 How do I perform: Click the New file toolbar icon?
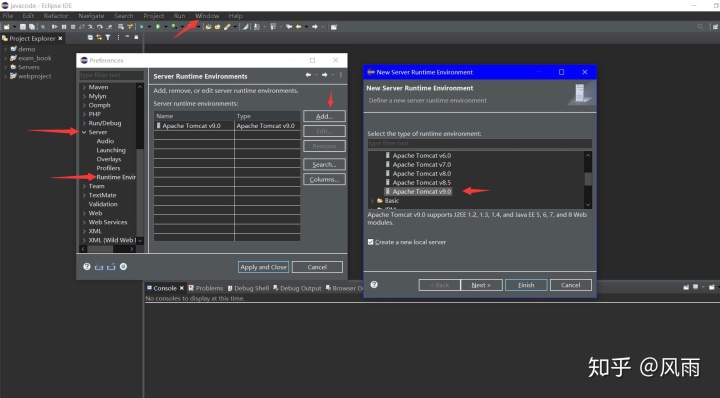[x=7, y=27]
